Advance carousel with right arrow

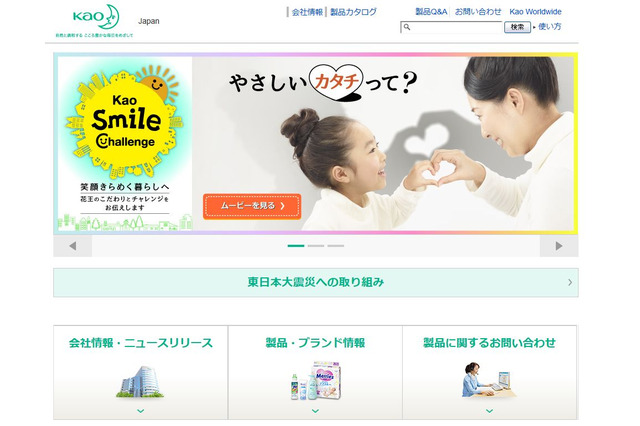[559, 246]
